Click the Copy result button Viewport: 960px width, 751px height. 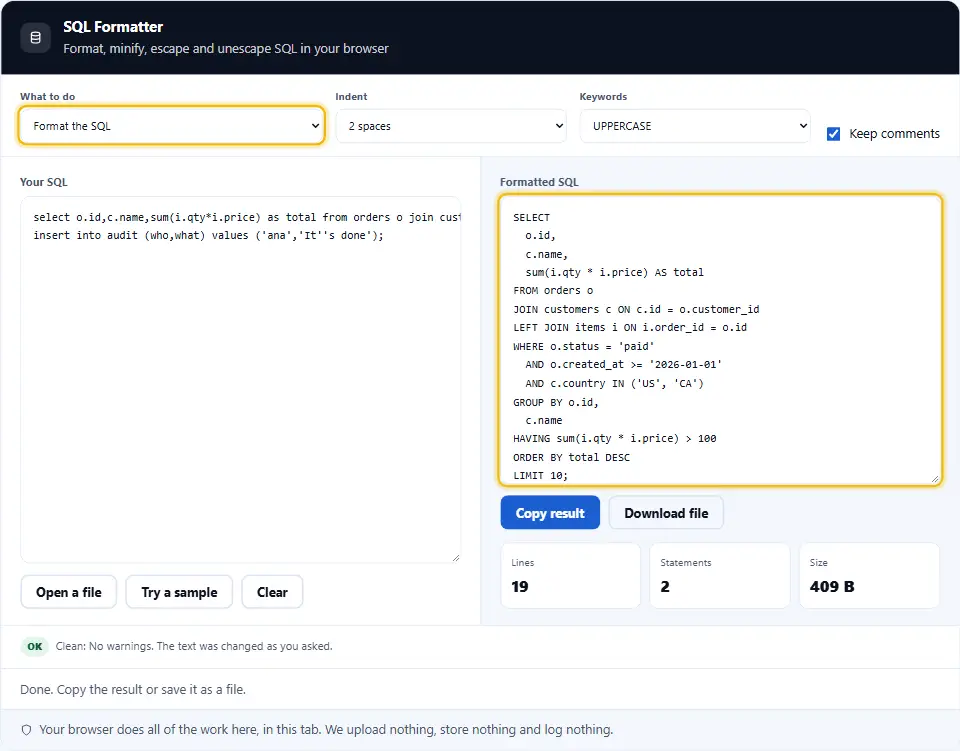pyautogui.click(x=550, y=513)
